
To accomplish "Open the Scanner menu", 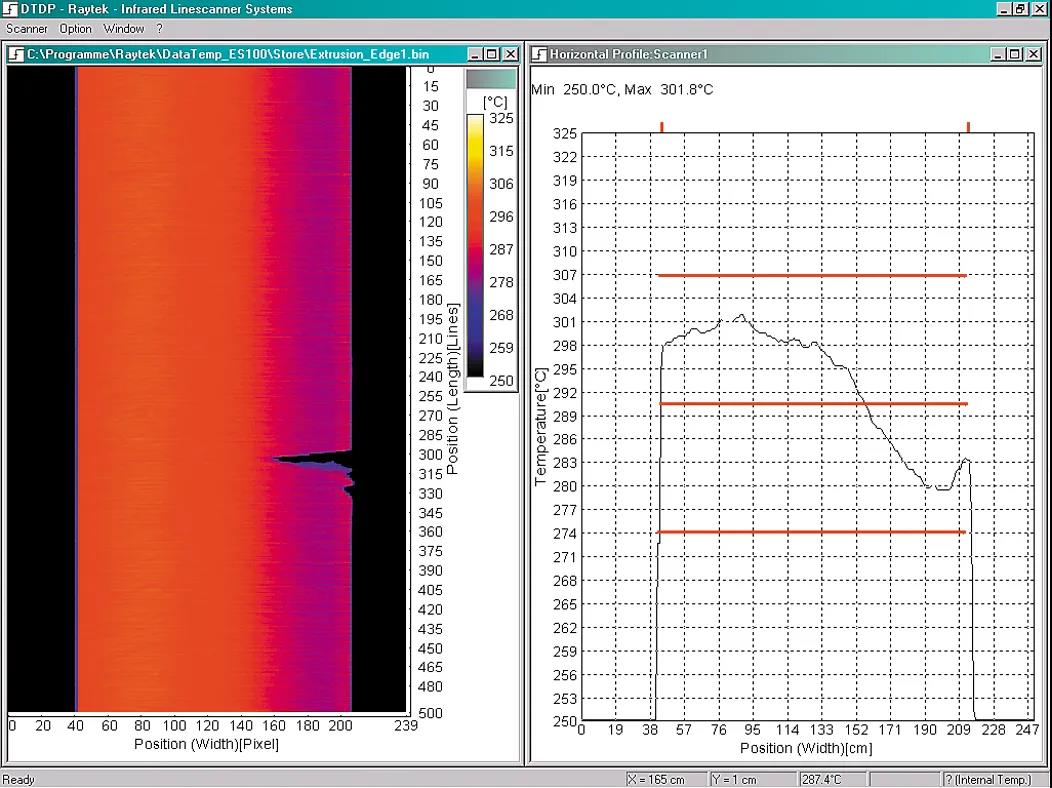I will click(27, 29).
